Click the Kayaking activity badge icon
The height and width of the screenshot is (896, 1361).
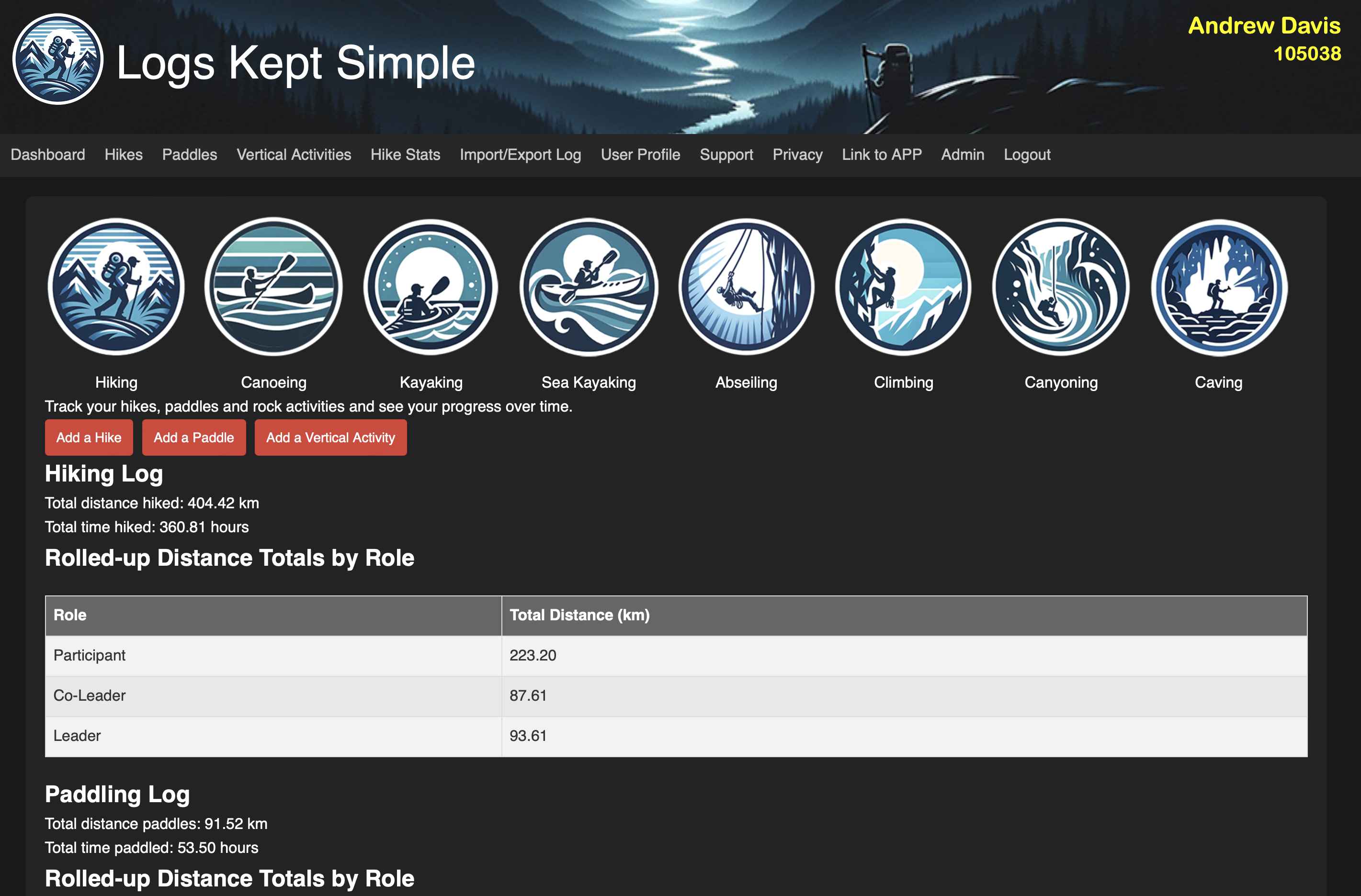point(431,287)
